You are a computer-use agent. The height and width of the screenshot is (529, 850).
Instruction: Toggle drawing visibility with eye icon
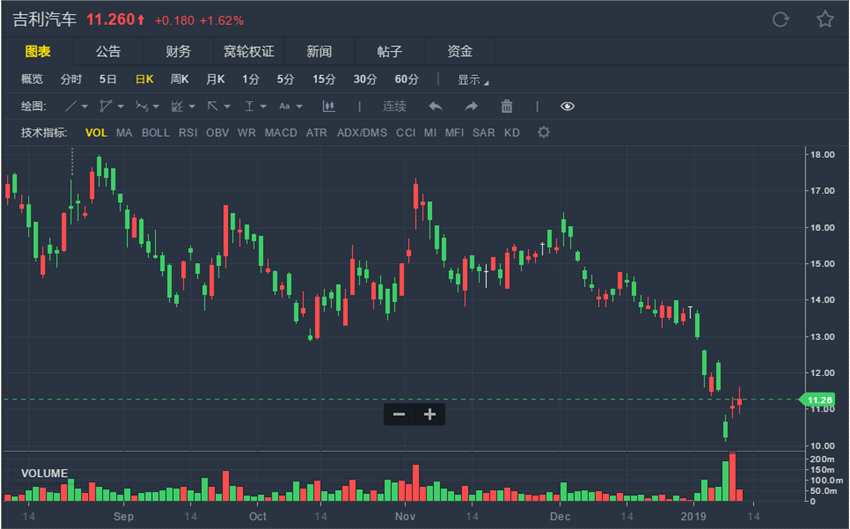click(568, 106)
